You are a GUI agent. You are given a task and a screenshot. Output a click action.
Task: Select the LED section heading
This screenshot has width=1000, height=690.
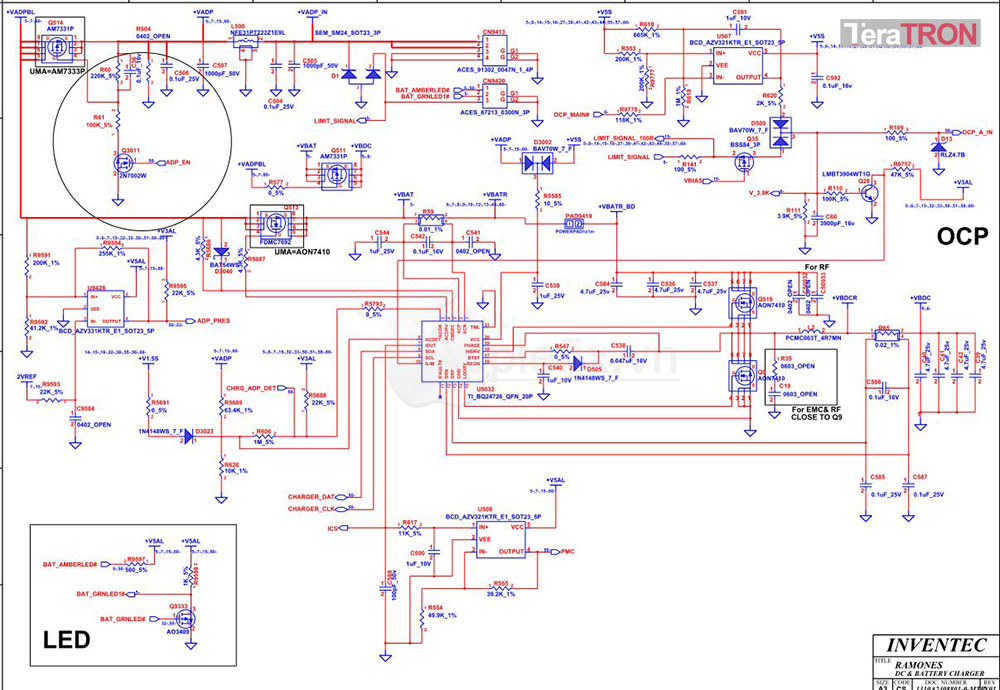coord(66,640)
